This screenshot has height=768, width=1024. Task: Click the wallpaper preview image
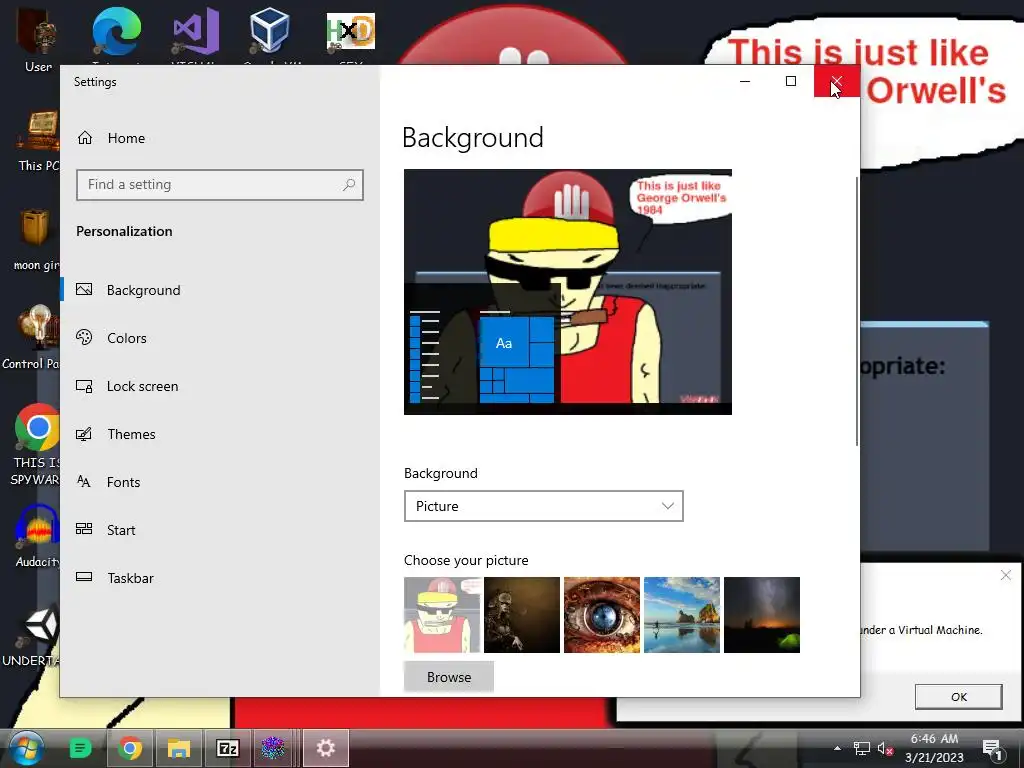click(568, 292)
